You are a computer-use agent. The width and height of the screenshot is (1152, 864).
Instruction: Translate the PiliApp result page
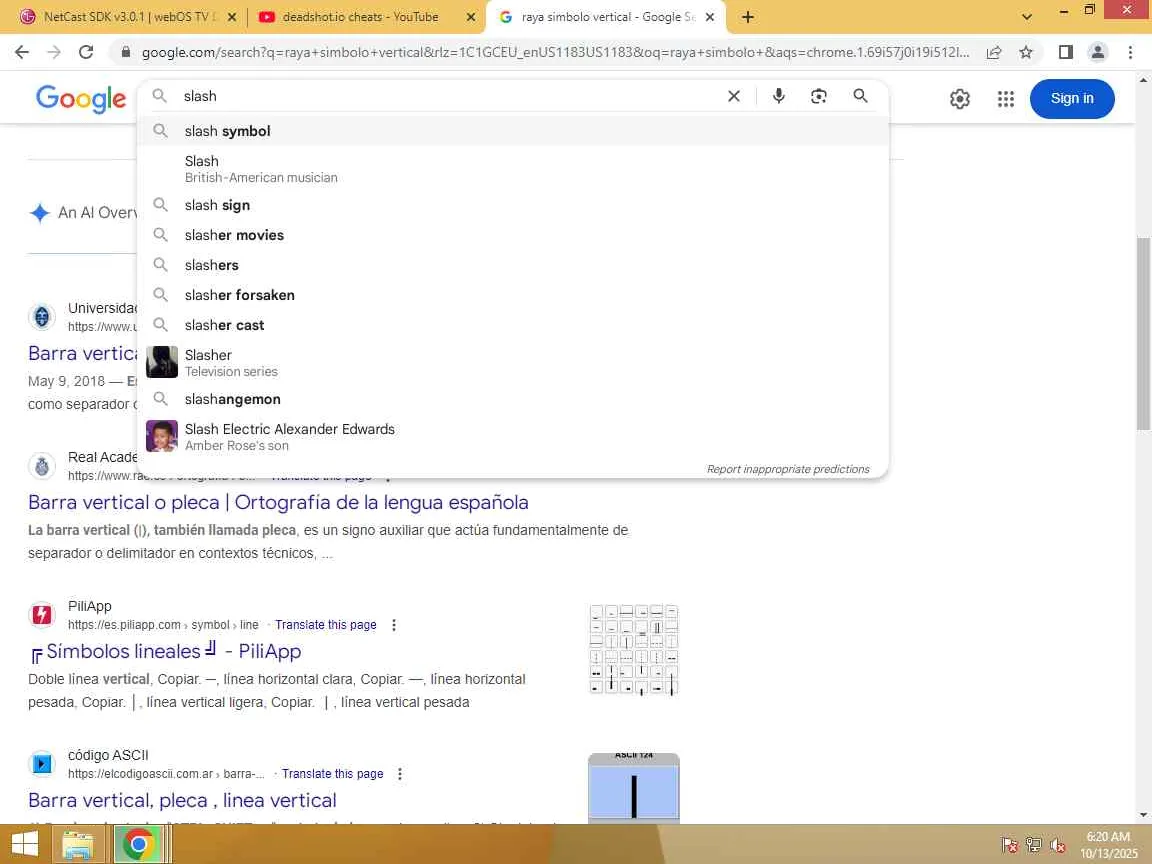click(325, 624)
